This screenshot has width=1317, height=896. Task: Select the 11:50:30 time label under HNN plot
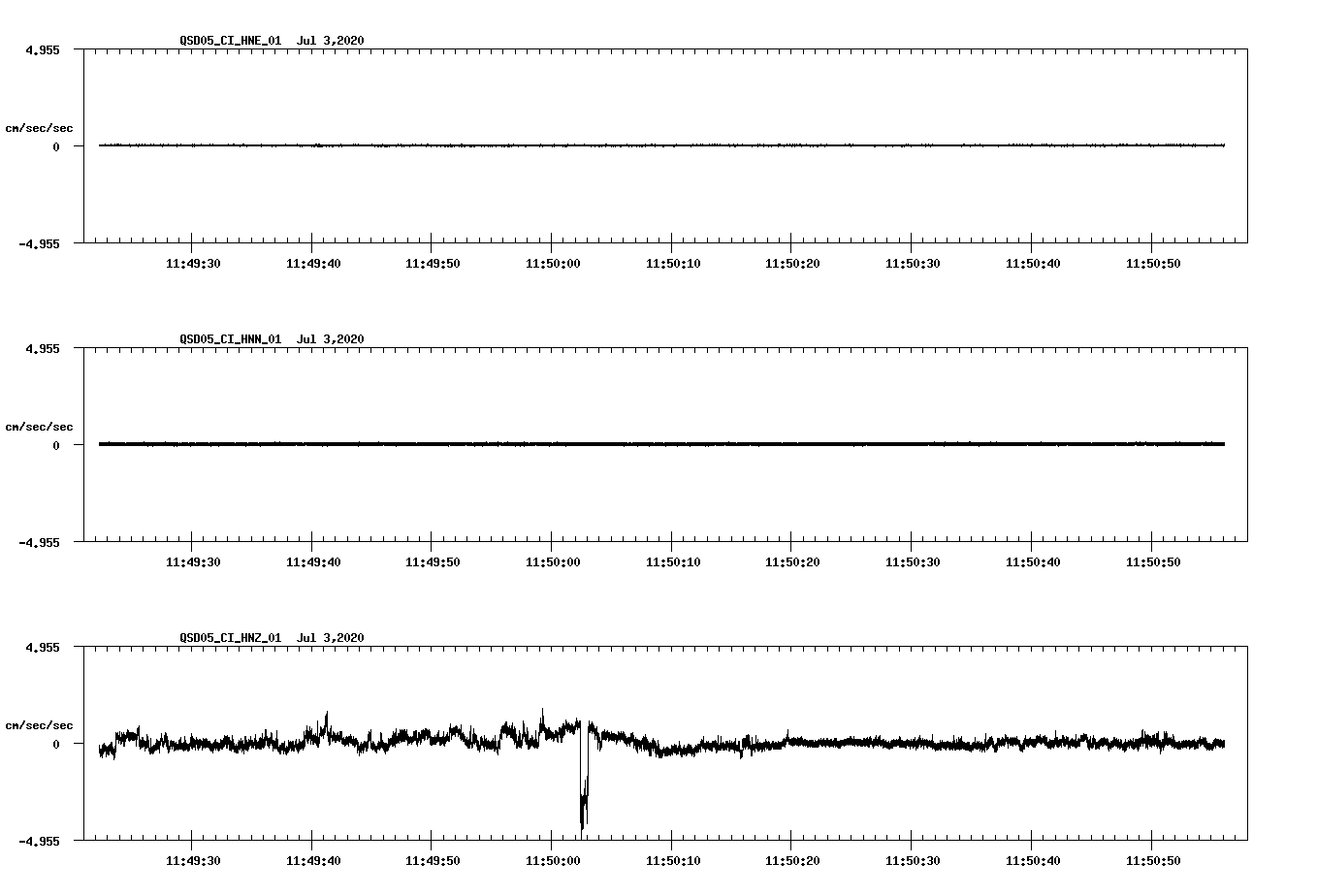(913, 562)
